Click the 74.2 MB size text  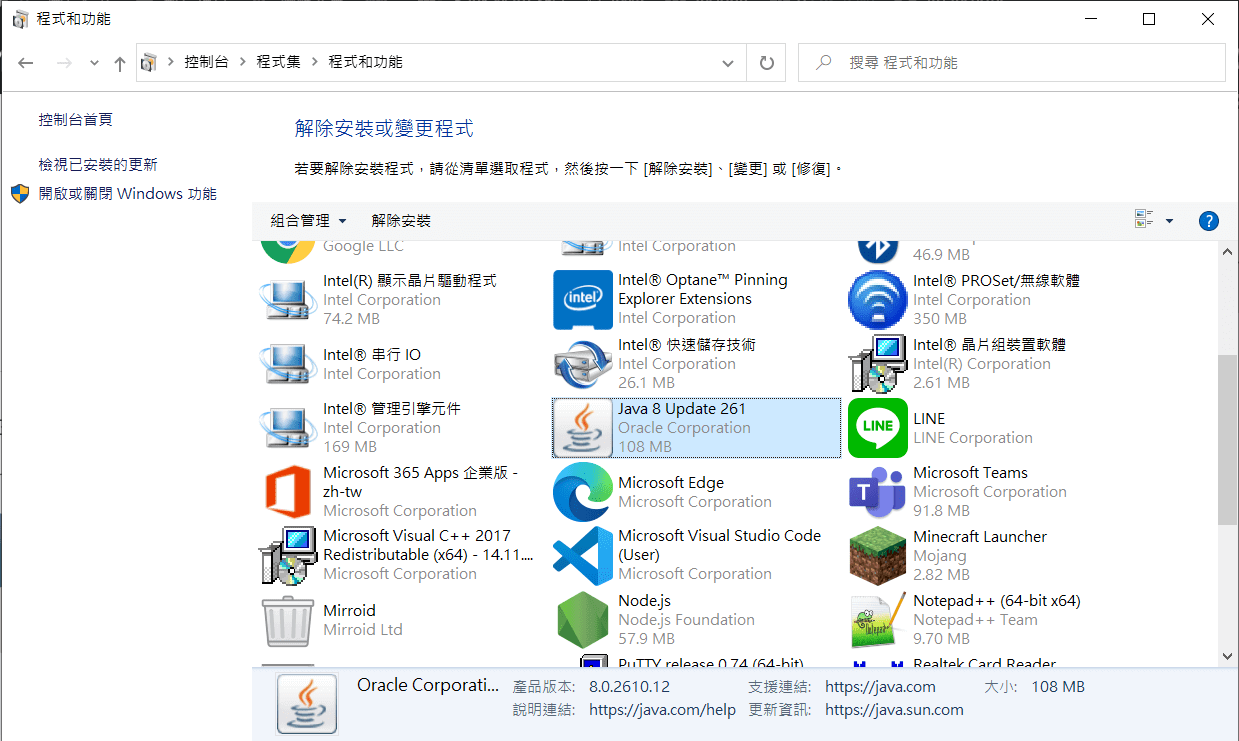(x=351, y=319)
